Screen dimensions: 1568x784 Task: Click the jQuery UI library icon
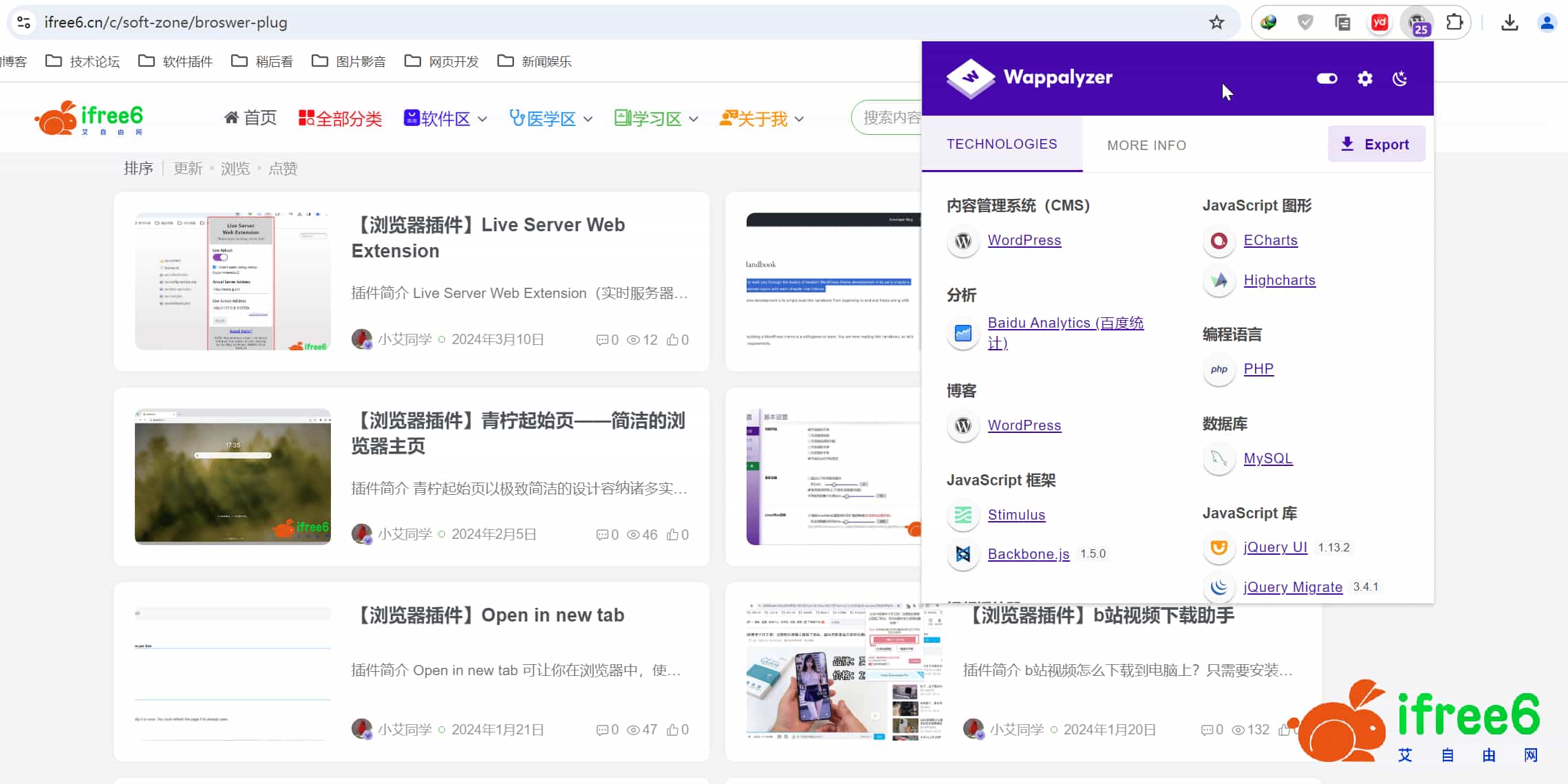1218,547
